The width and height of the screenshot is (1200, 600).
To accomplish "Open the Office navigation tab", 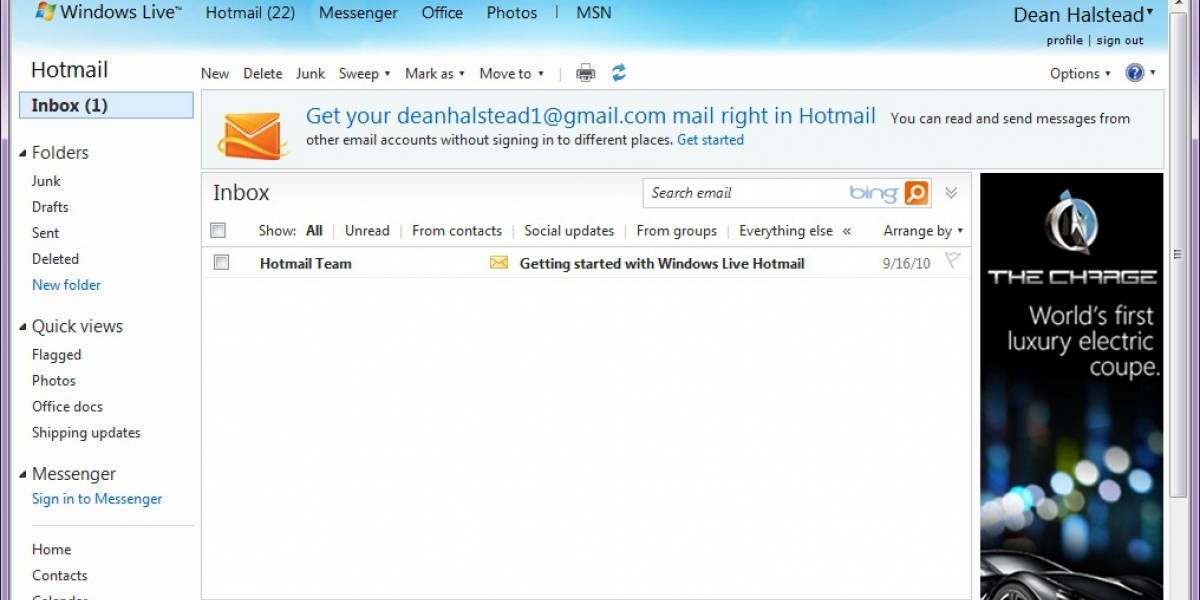I will [442, 13].
